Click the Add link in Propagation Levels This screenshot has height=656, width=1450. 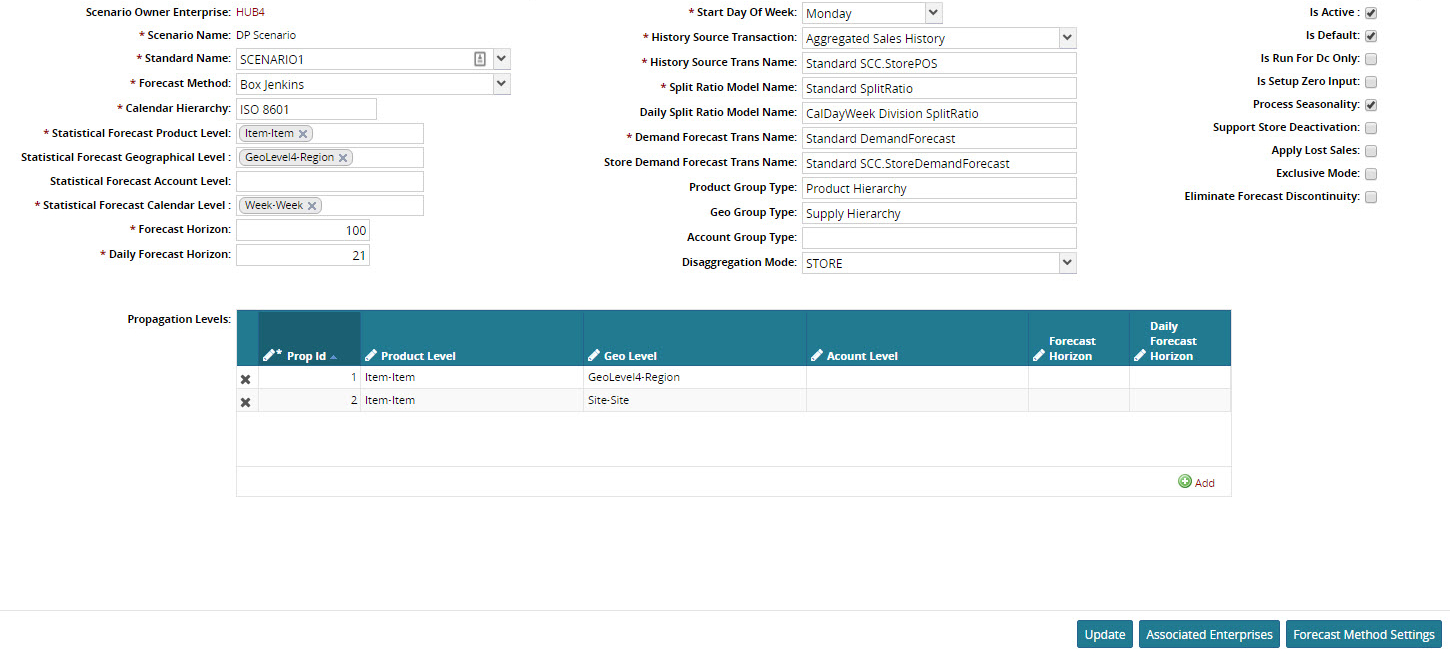coord(1204,482)
